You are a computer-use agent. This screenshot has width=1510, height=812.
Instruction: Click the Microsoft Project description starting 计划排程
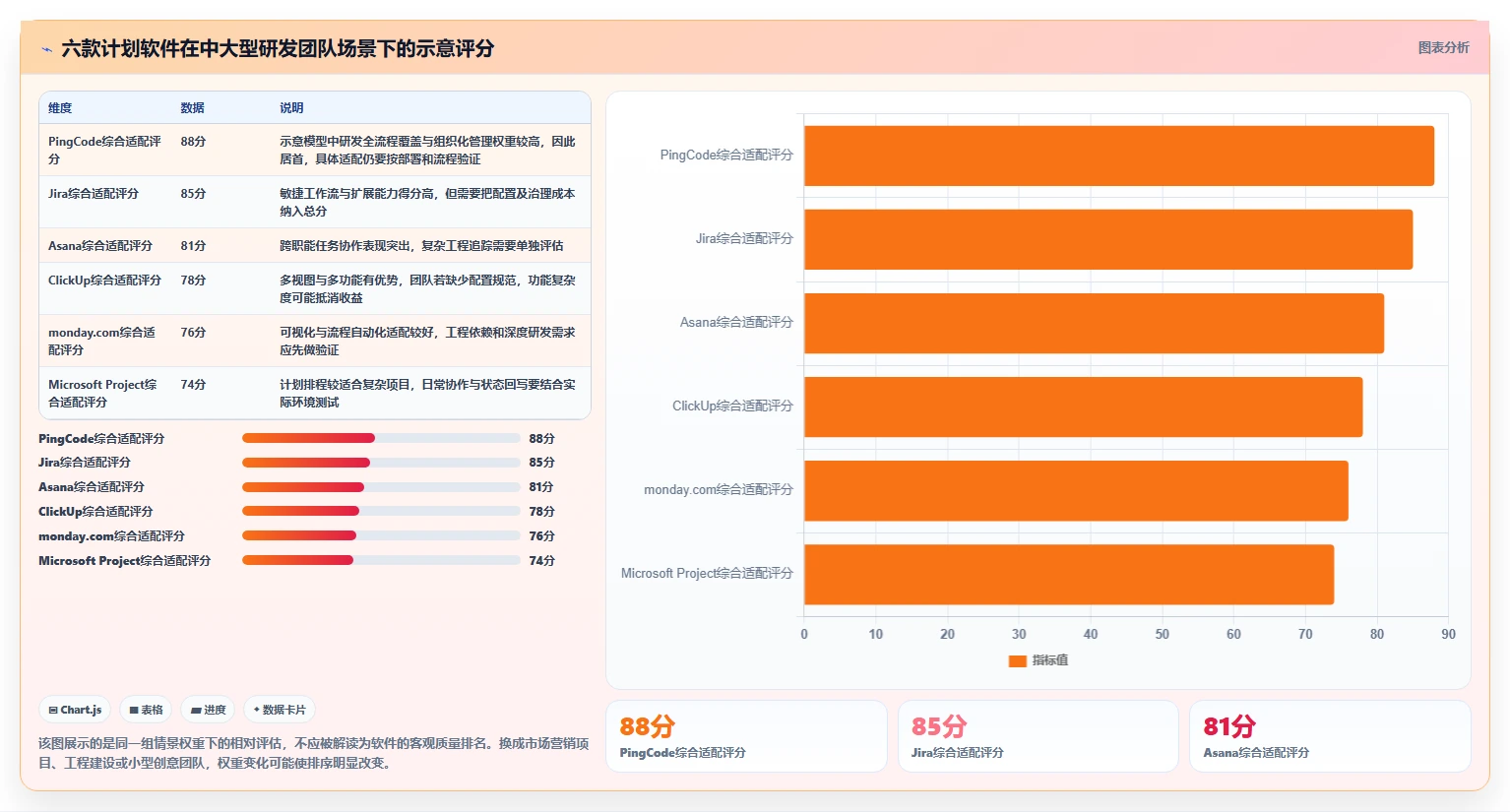427,393
